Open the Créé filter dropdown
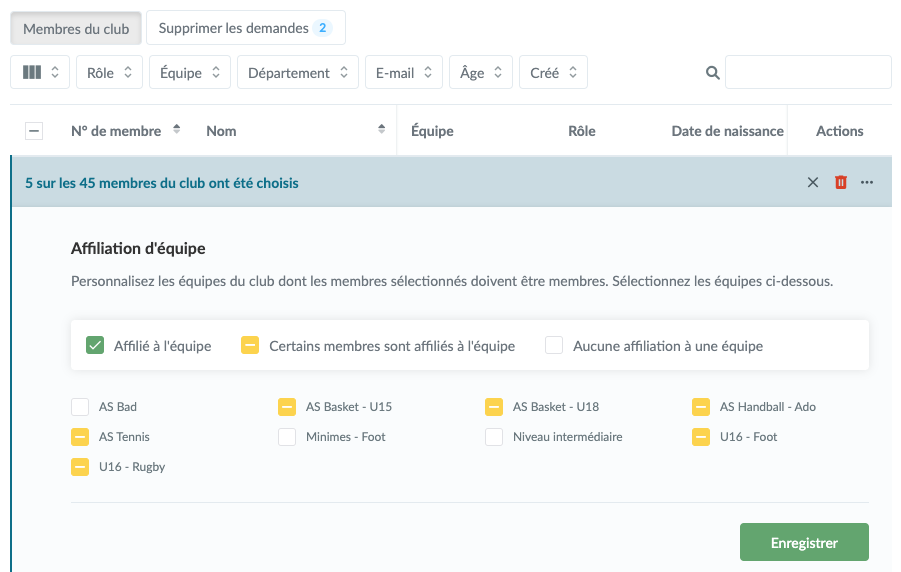 (x=553, y=73)
